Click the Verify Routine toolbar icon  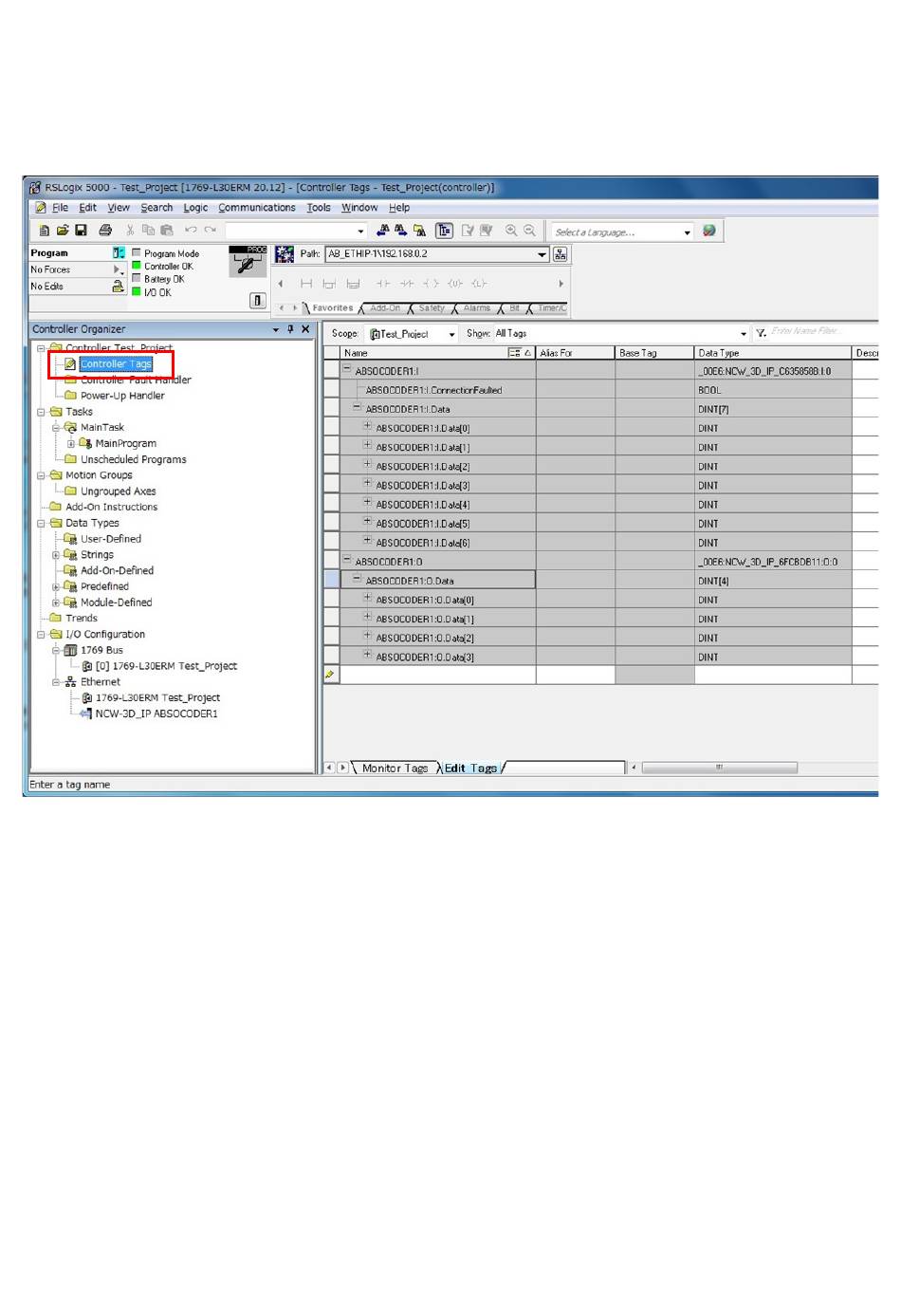pos(468,231)
